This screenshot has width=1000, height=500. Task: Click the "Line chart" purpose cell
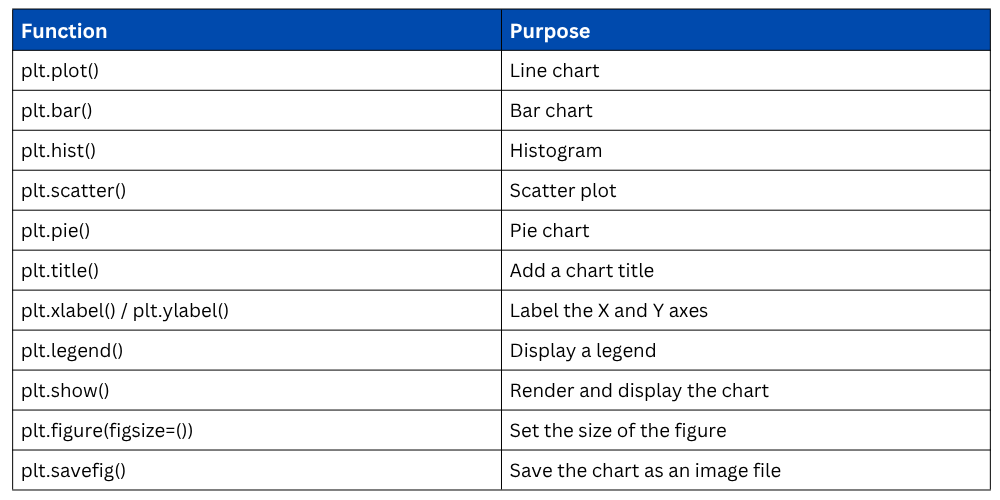(555, 71)
